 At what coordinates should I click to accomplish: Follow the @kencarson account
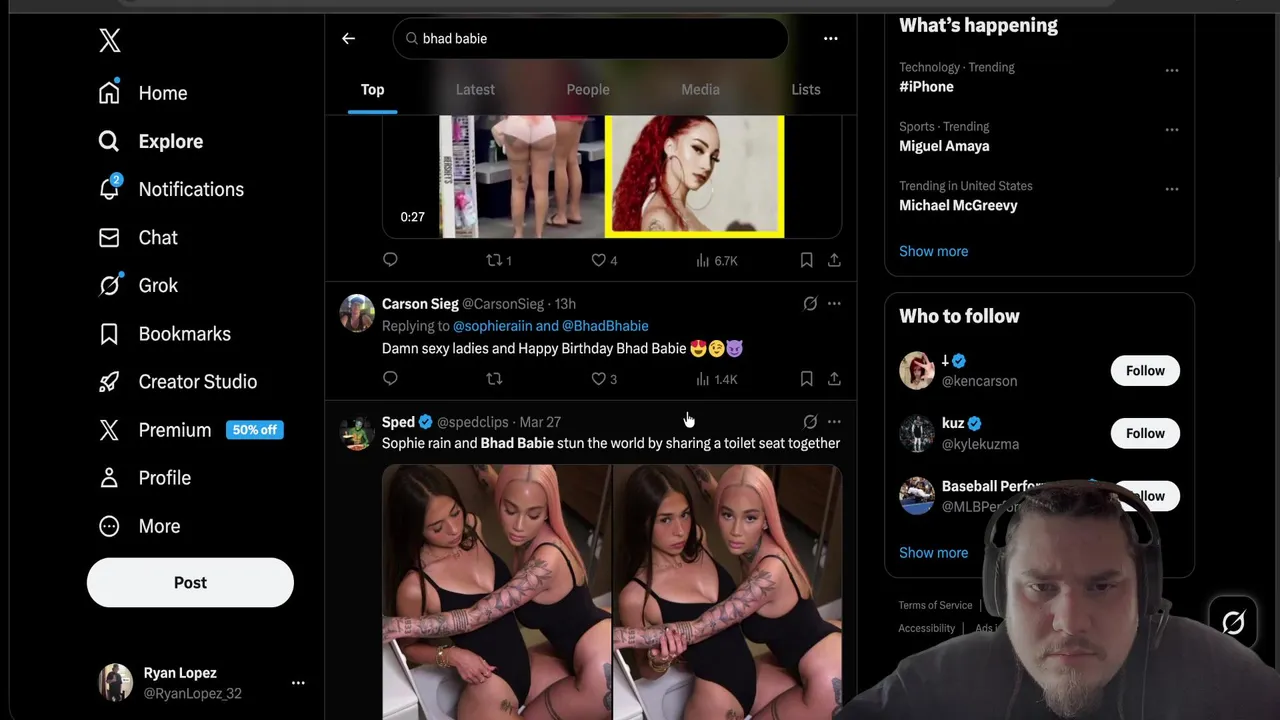point(1145,371)
